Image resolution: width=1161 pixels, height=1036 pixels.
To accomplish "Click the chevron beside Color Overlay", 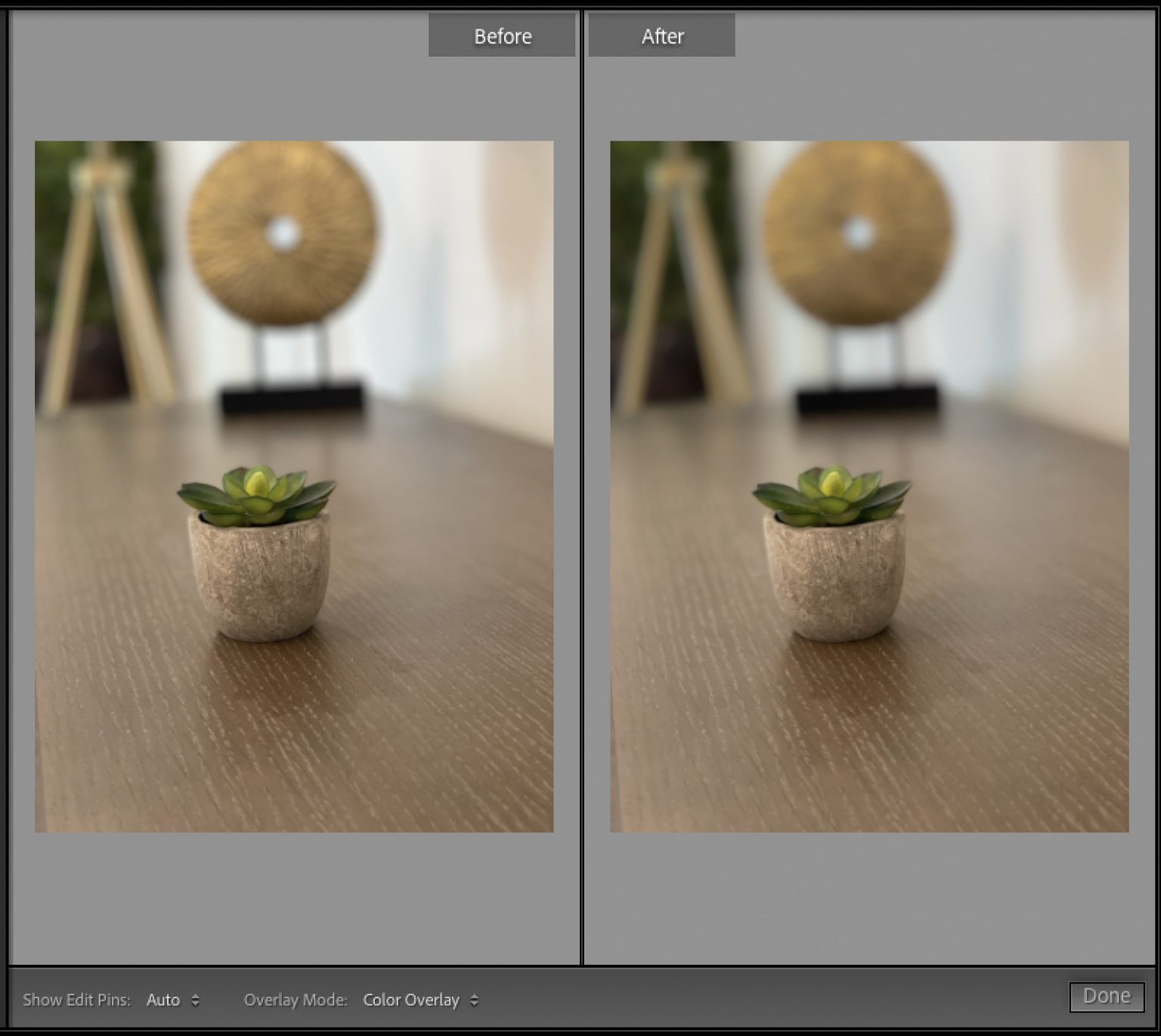I will click(475, 999).
